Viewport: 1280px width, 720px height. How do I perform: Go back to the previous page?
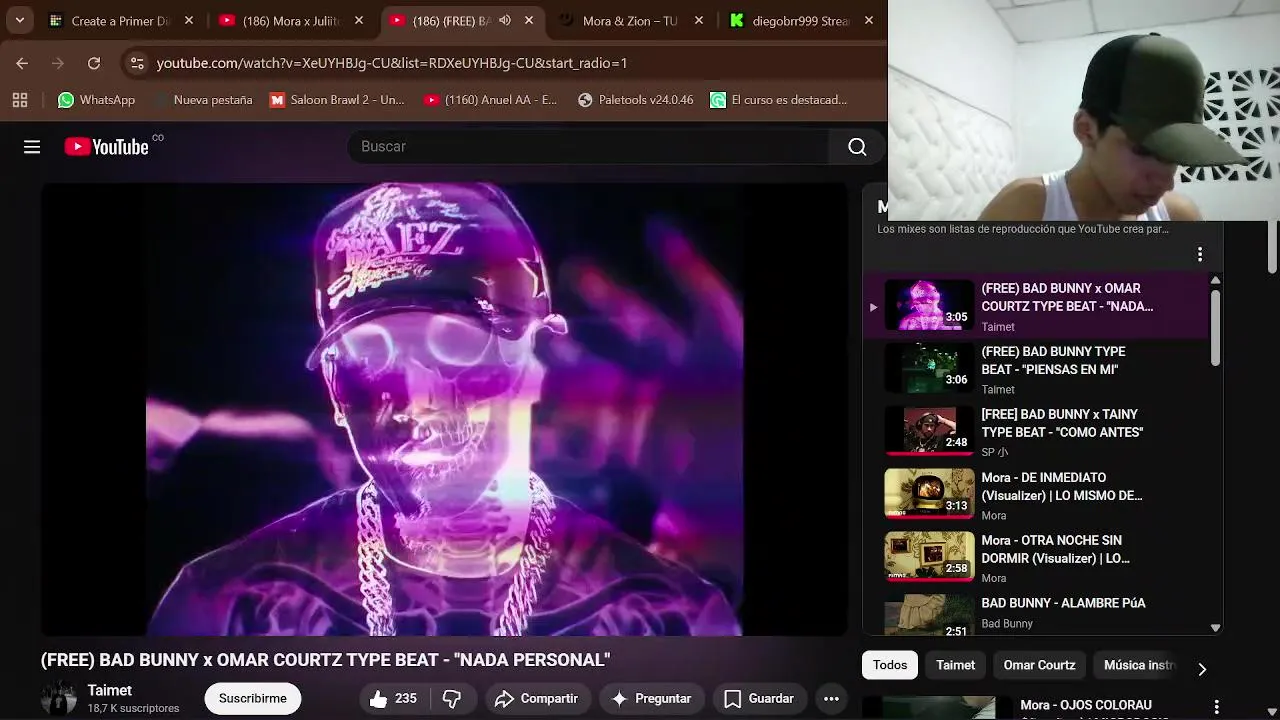point(22,63)
